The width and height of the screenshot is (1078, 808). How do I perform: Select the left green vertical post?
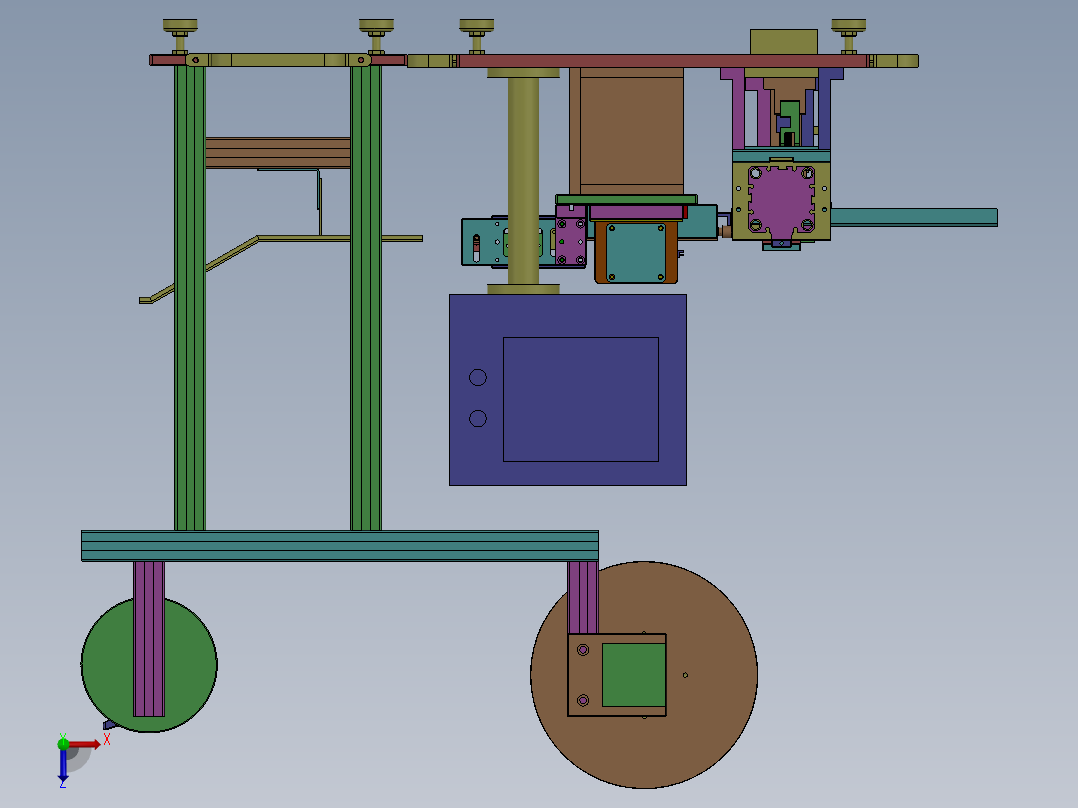190,298
